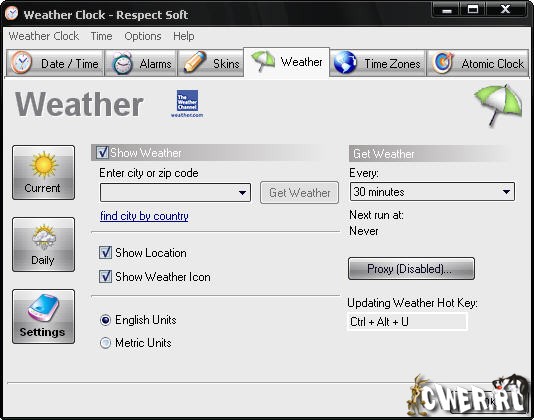Open the Daily forecast cloud icon button

(43, 244)
